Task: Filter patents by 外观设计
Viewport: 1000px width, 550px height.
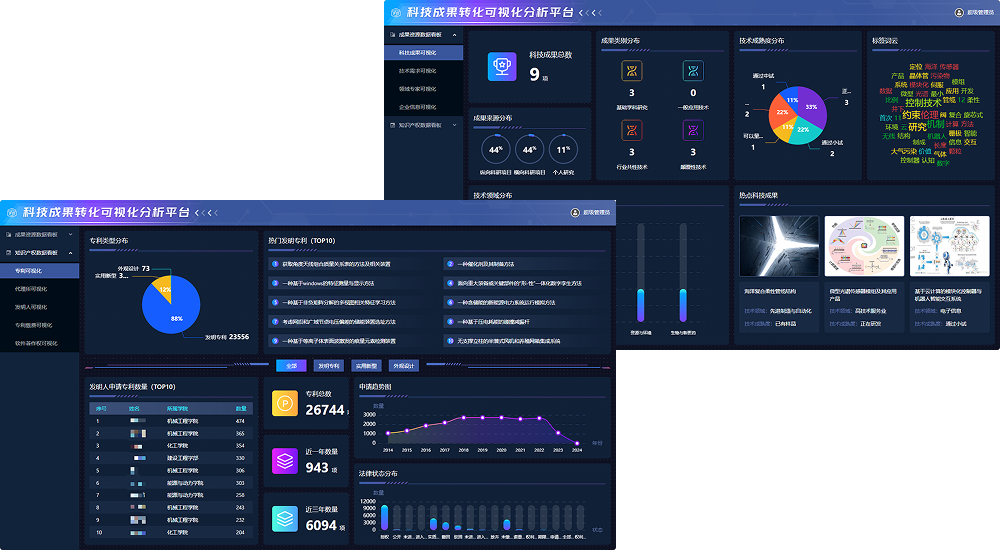Action: click(x=404, y=366)
